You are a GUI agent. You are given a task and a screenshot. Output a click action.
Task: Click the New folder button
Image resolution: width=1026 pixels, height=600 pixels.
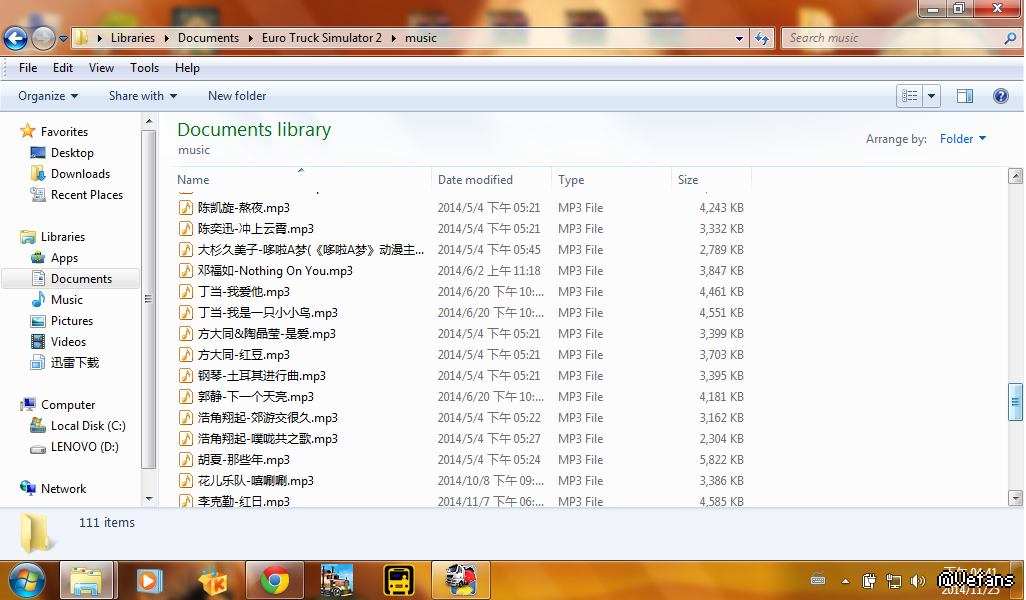tap(237, 96)
